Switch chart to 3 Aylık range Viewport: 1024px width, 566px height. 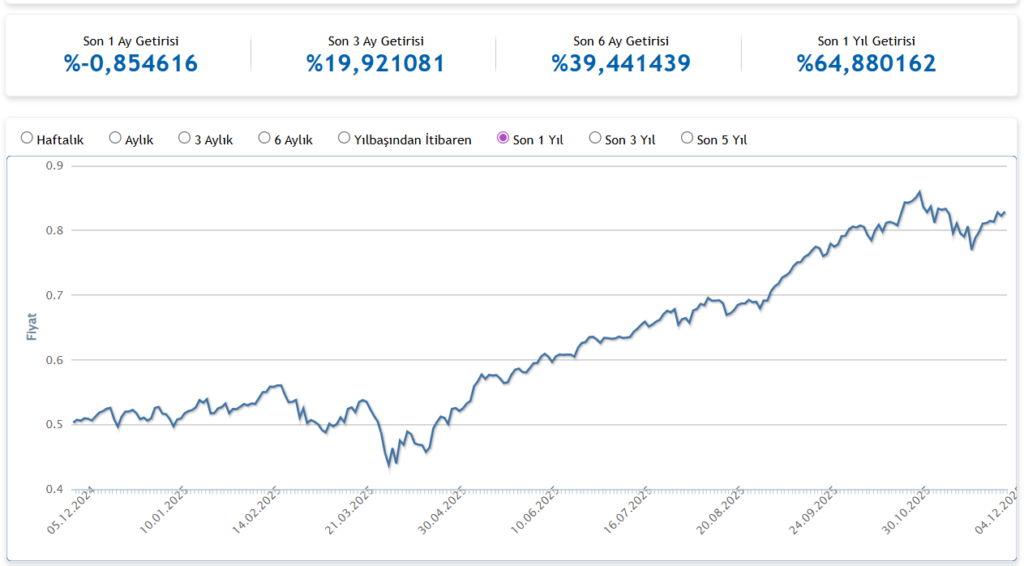185,139
